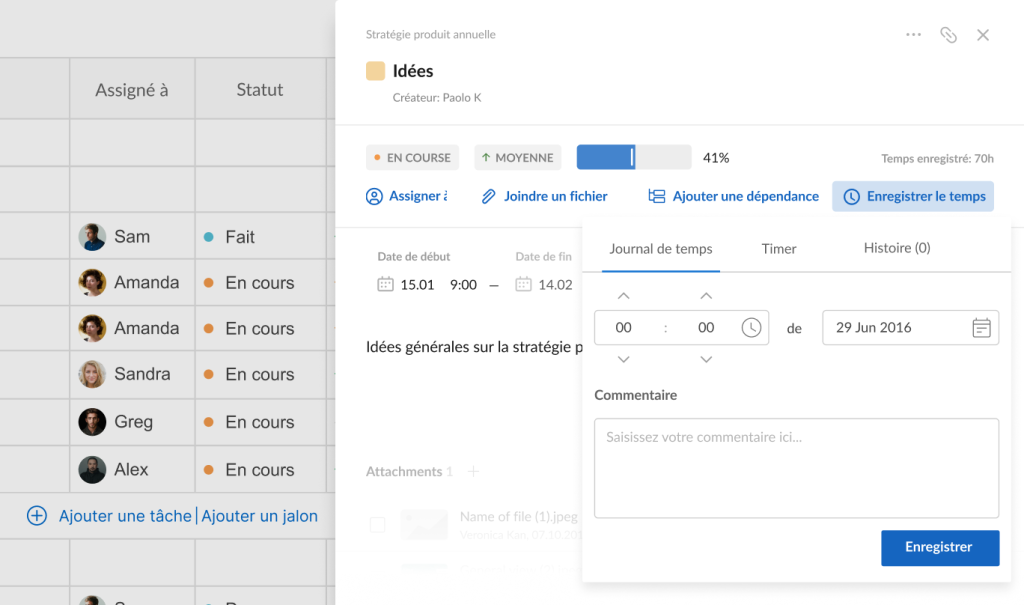Click the plus circle add task icon
The height and width of the screenshot is (605, 1024).
37,515
